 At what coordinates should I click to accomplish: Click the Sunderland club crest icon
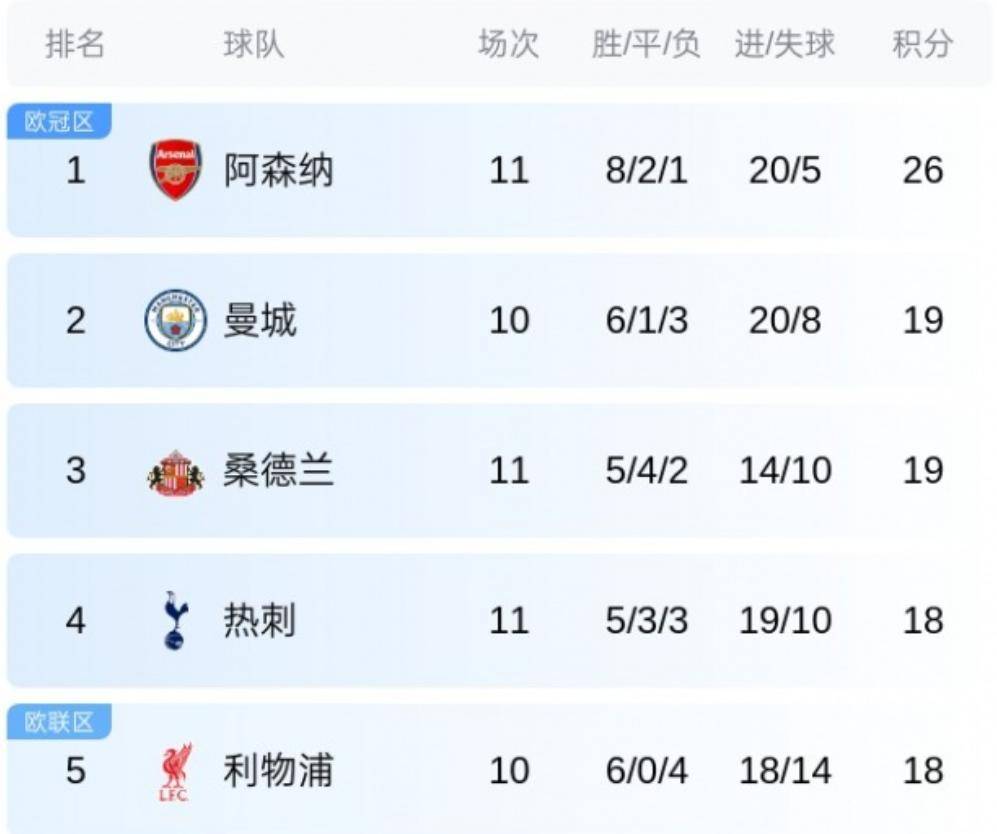(x=176, y=471)
